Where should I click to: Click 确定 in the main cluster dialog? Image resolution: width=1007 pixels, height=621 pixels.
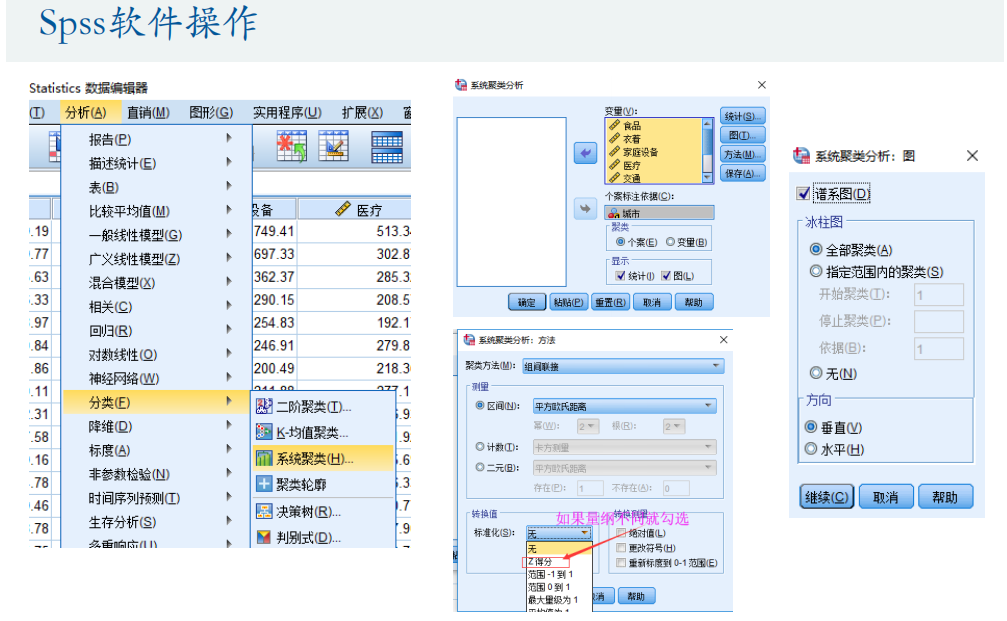[527, 302]
